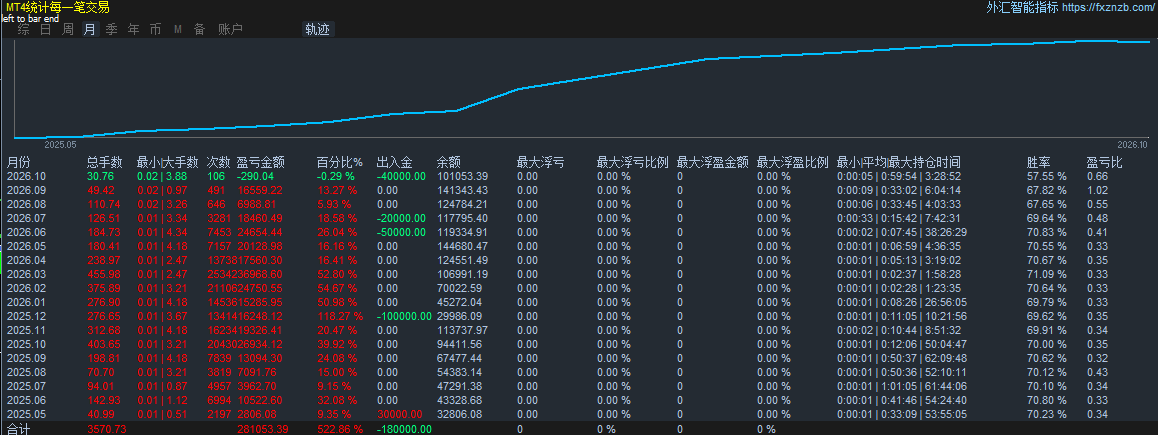This screenshot has height=435, width=1158.
Task: Click the balance value 141343.43
Action: tap(462, 190)
